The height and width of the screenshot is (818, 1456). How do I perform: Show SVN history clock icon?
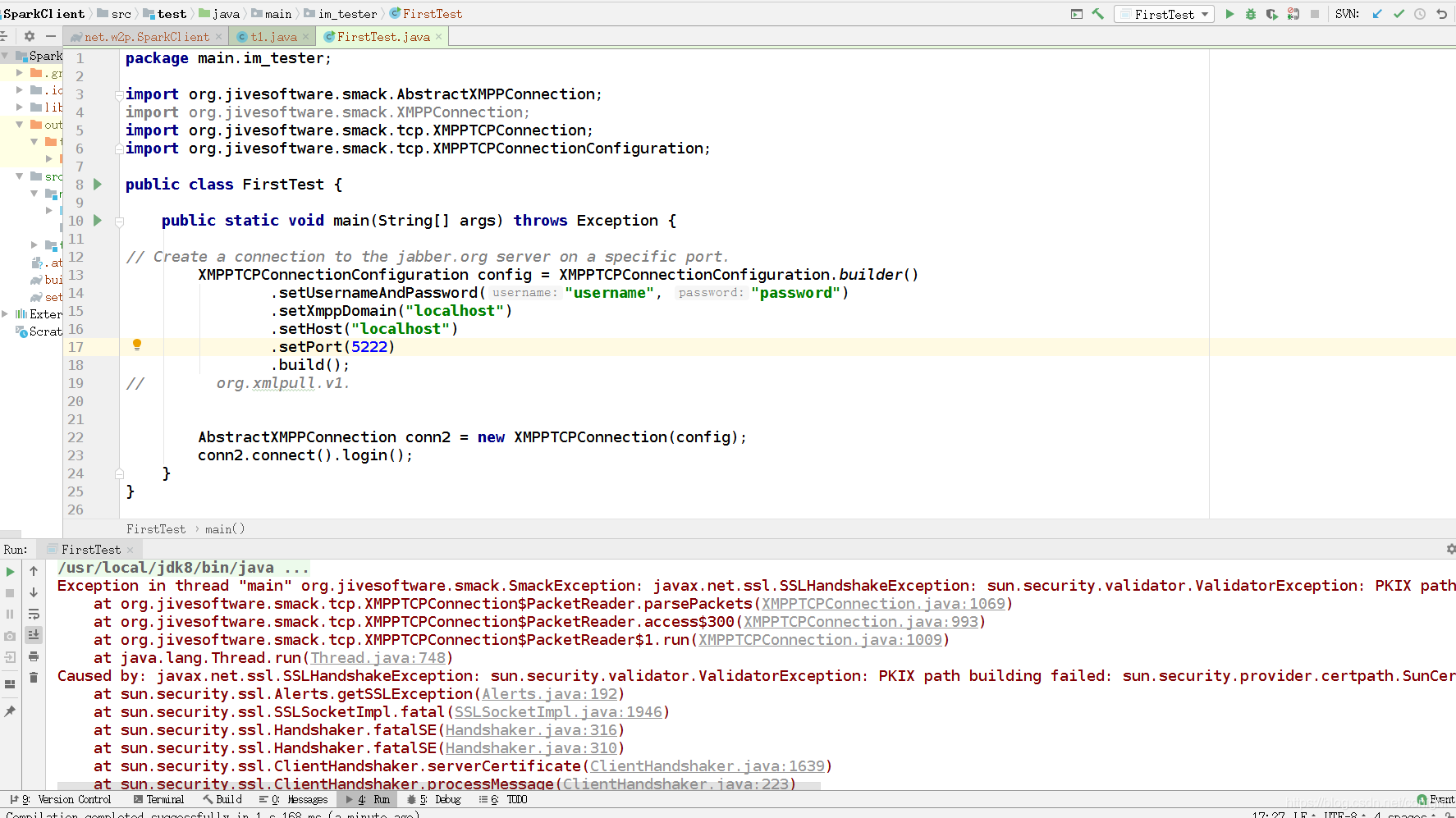[1420, 14]
